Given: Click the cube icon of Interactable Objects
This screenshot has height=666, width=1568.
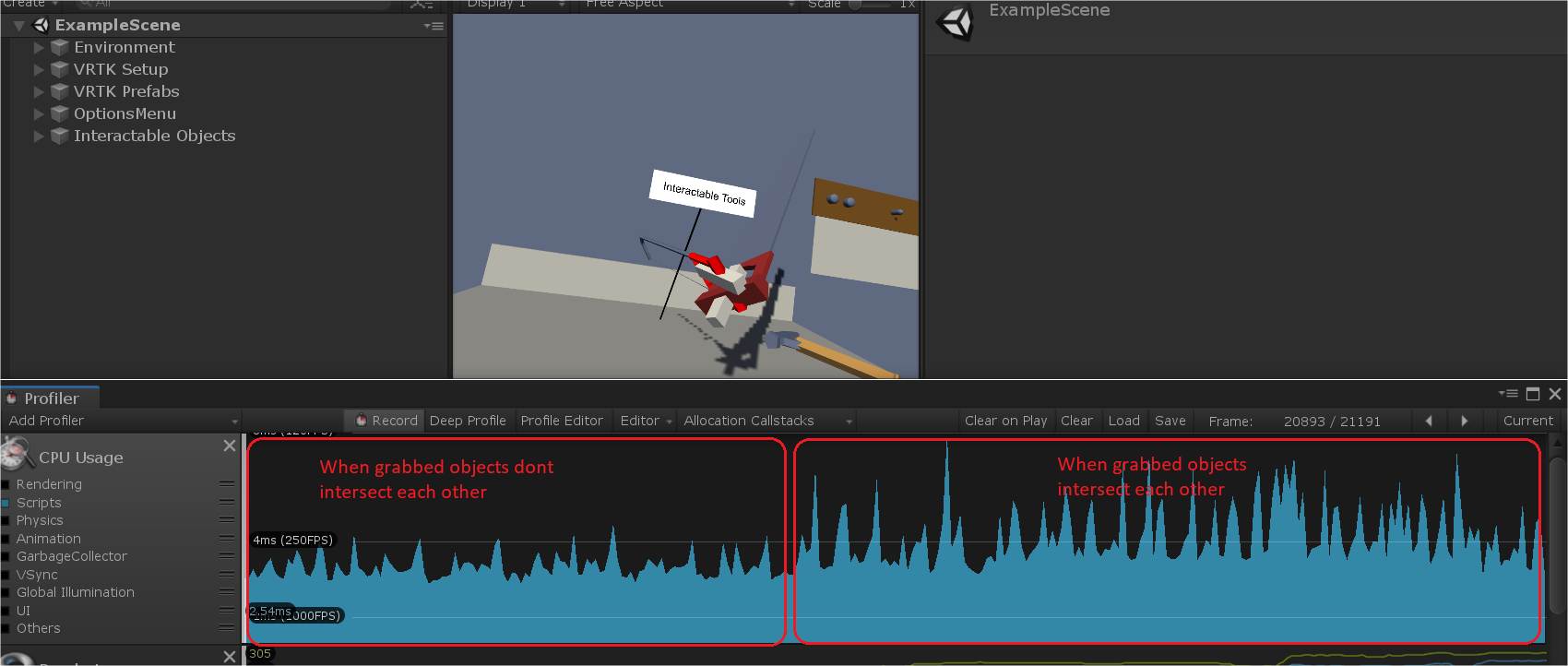Looking at the screenshot, I should pos(60,136).
